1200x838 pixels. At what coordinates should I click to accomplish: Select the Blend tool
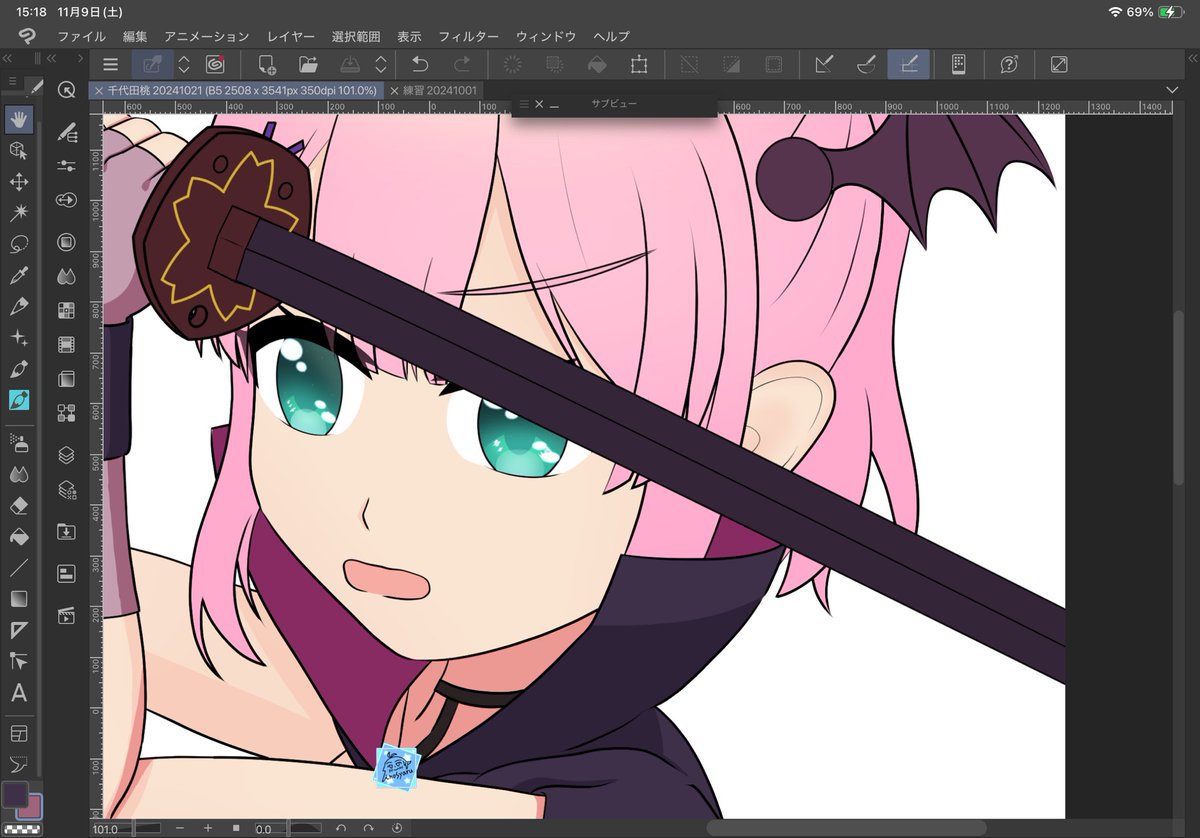(x=18, y=473)
